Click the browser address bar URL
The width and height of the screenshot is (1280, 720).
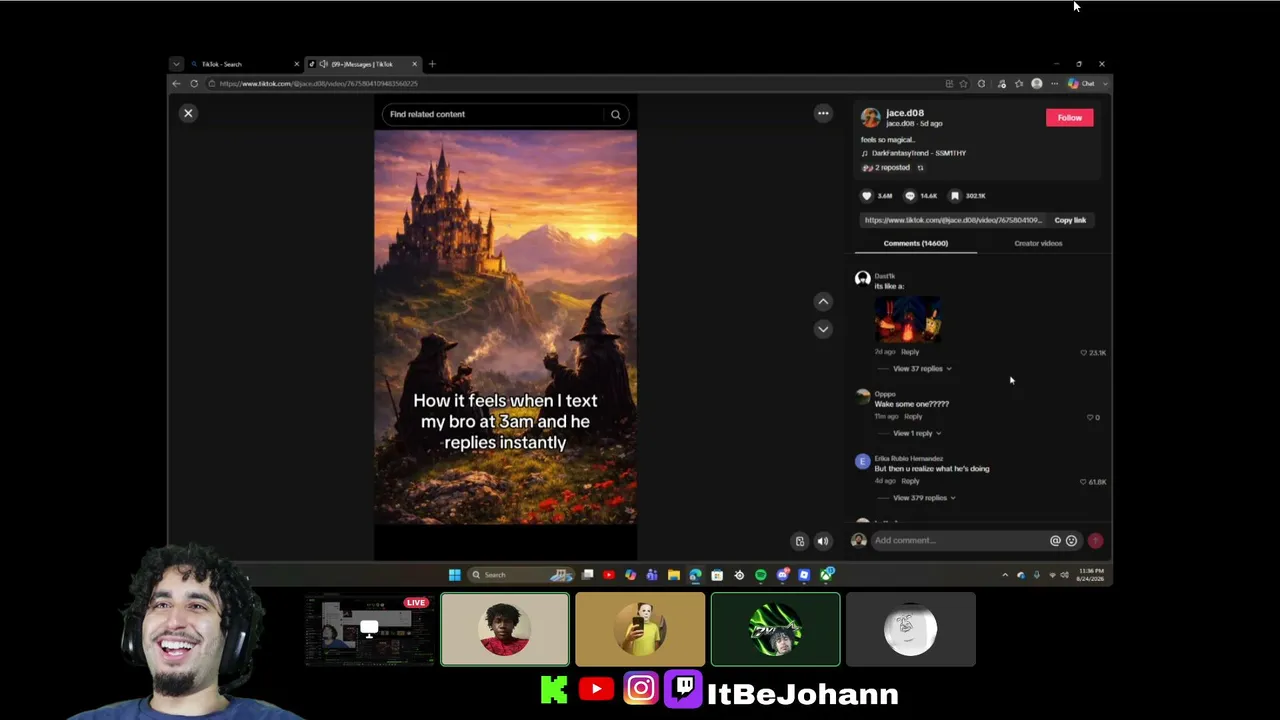pos(318,84)
